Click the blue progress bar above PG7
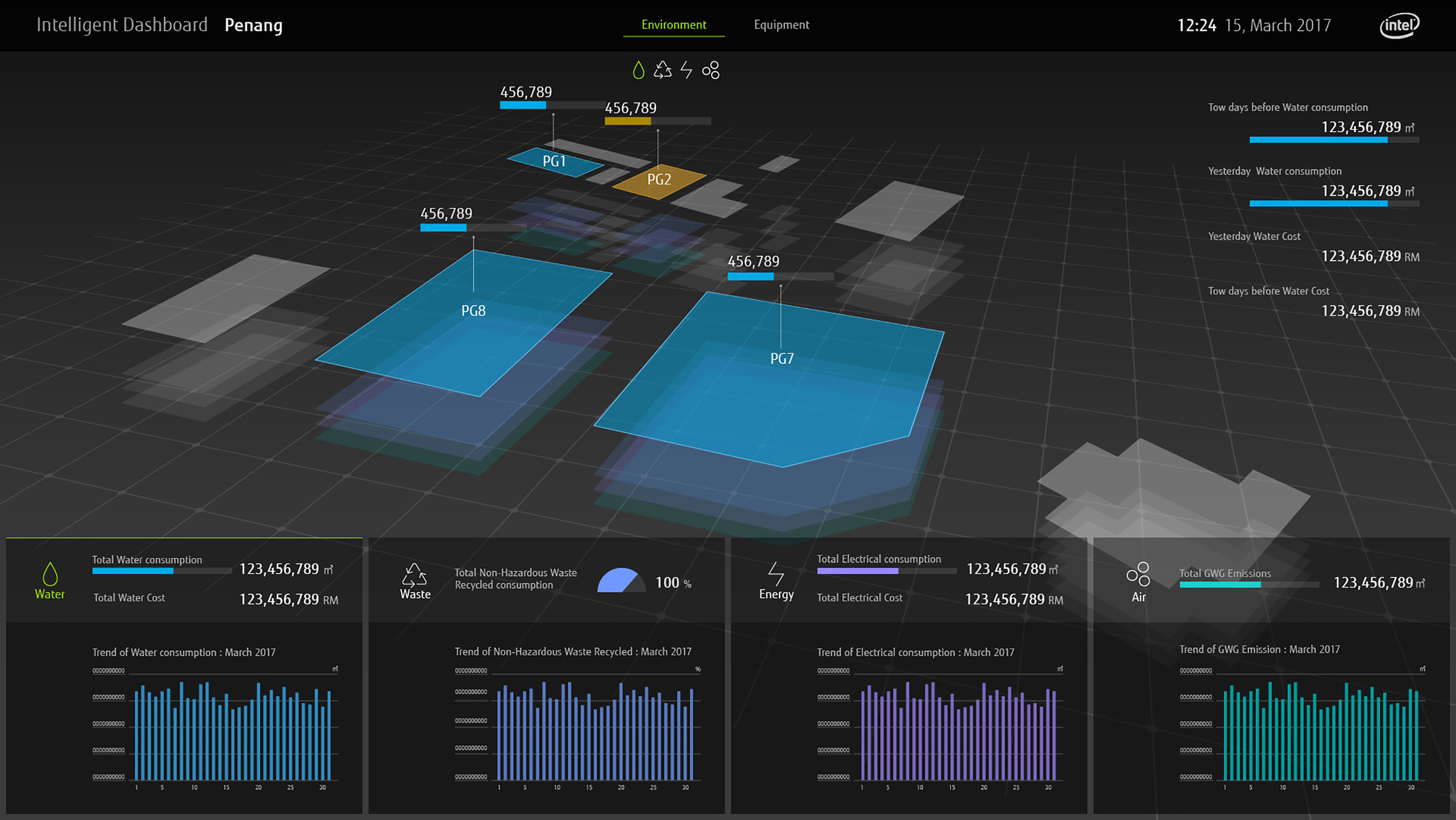This screenshot has width=1456, height=820. pos(781,276)
